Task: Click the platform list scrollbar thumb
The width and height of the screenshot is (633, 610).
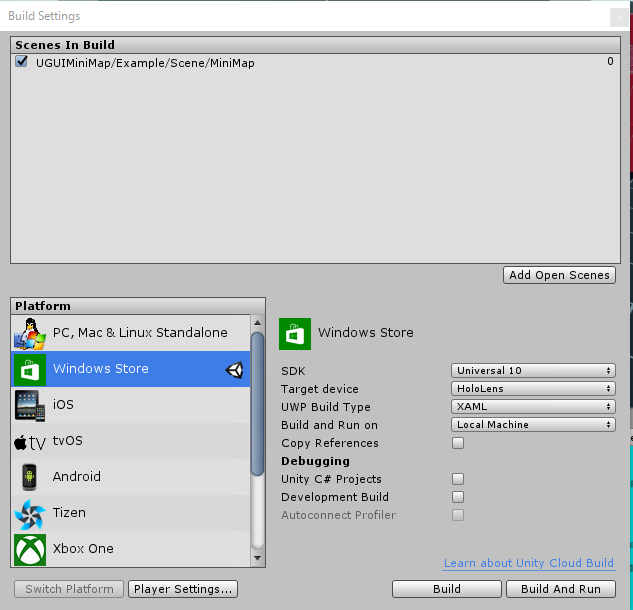Action: pyautogui.click(x=258, y=404)
